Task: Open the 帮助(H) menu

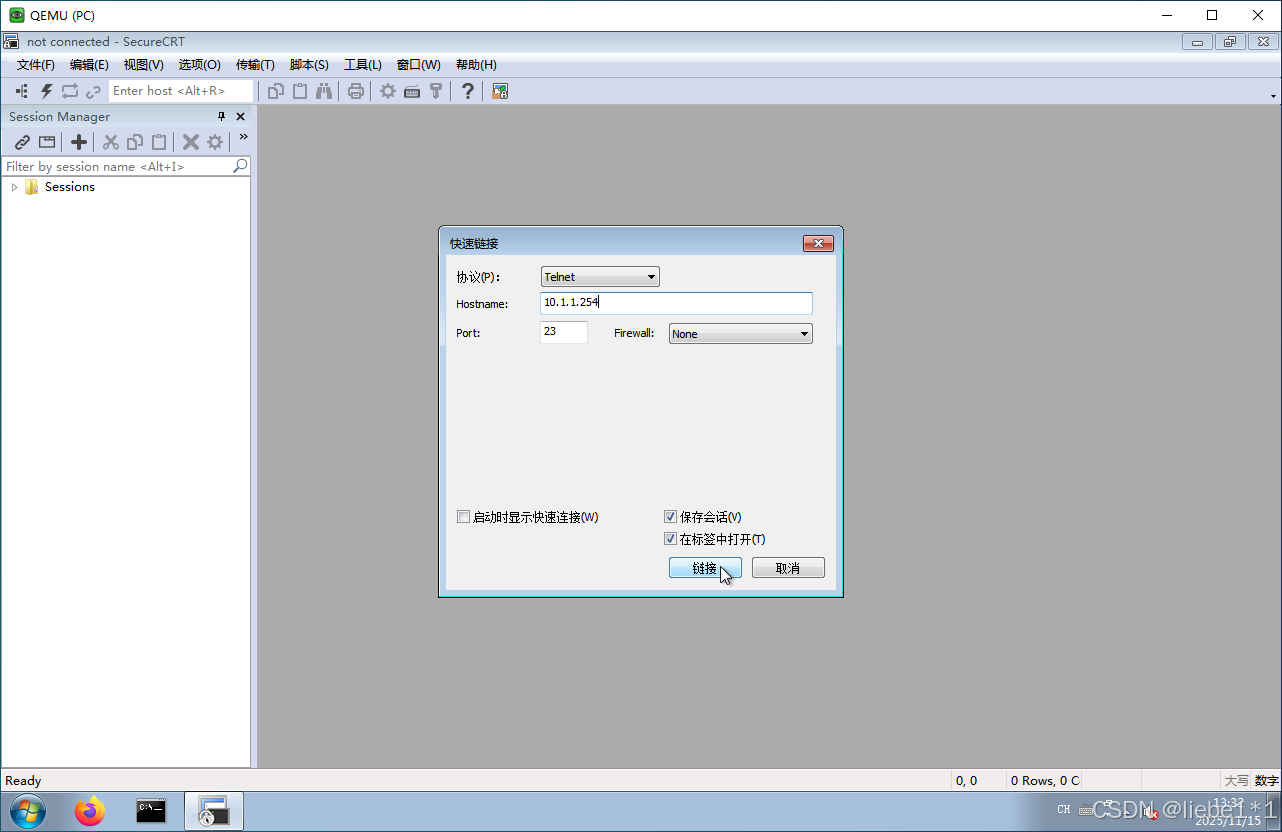Action: [x=476, y=65]
